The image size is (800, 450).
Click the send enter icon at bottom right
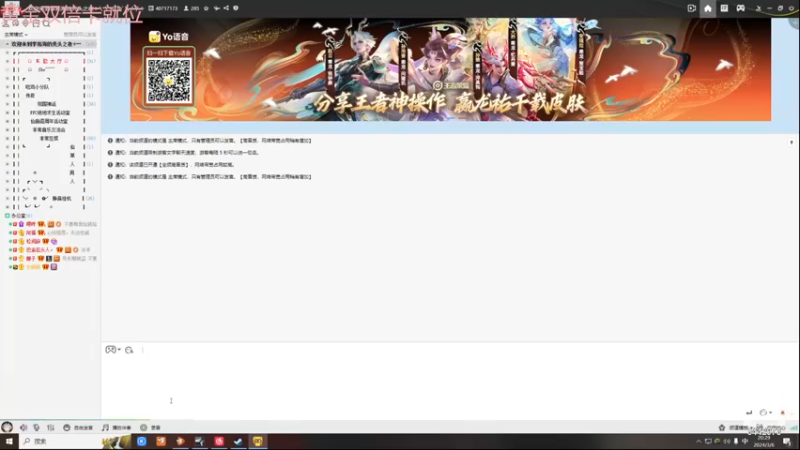[x=749, y=412]
